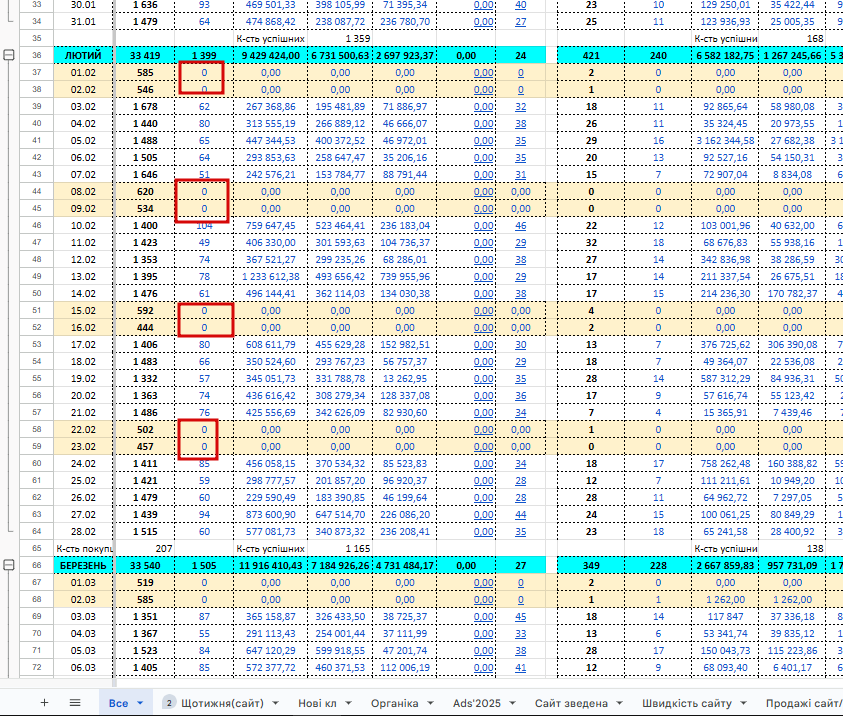Select the cell with 758 262,48
This screenshot has width=843, height=716.
pos(725,463)
